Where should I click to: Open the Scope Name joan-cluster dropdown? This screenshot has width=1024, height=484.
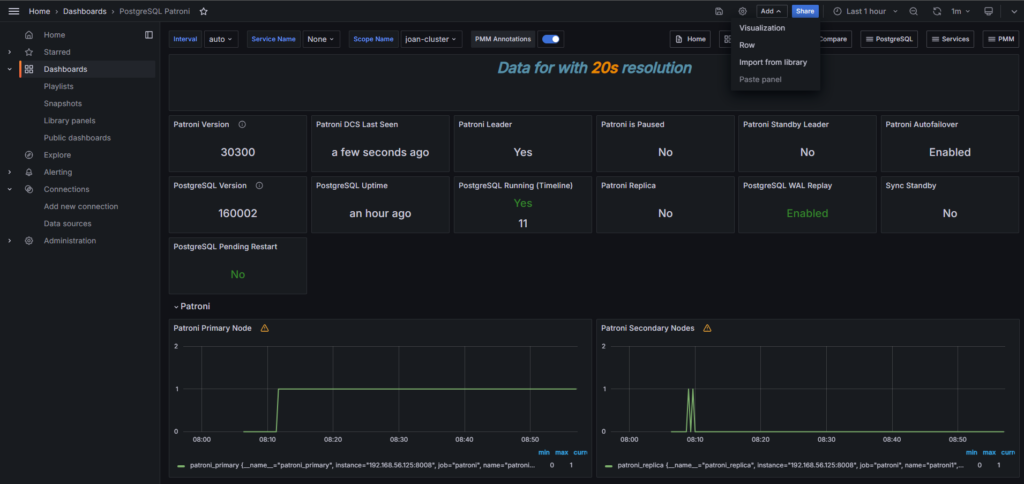[x=431, y=39]
